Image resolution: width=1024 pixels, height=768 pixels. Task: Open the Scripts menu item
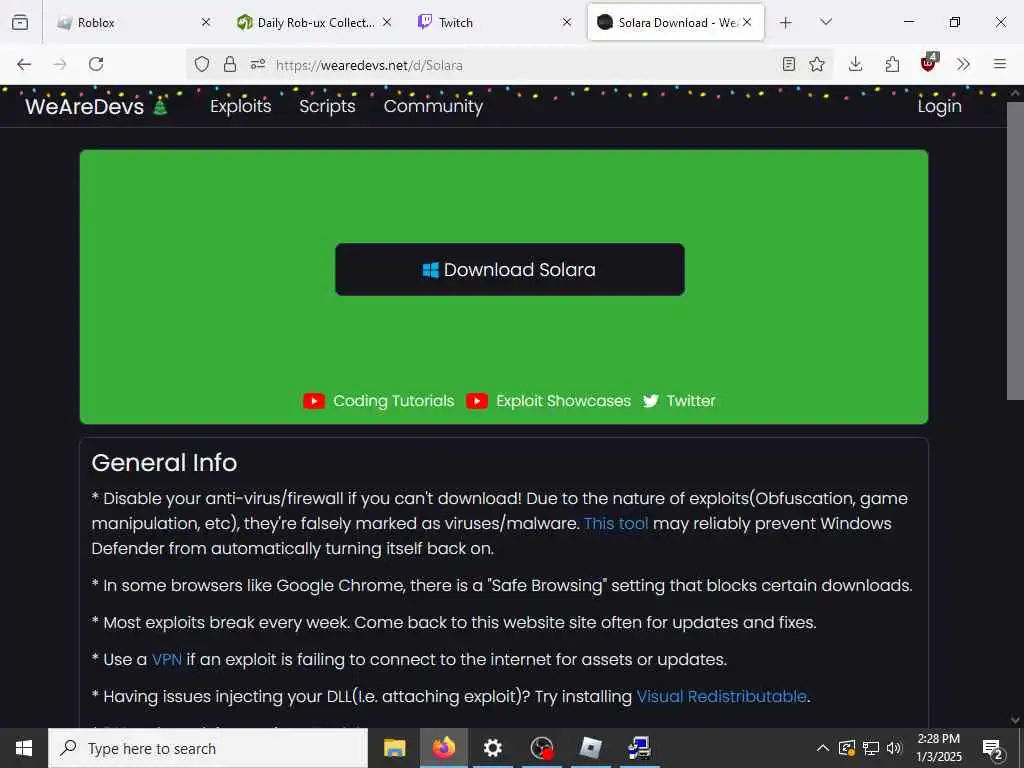327,106
